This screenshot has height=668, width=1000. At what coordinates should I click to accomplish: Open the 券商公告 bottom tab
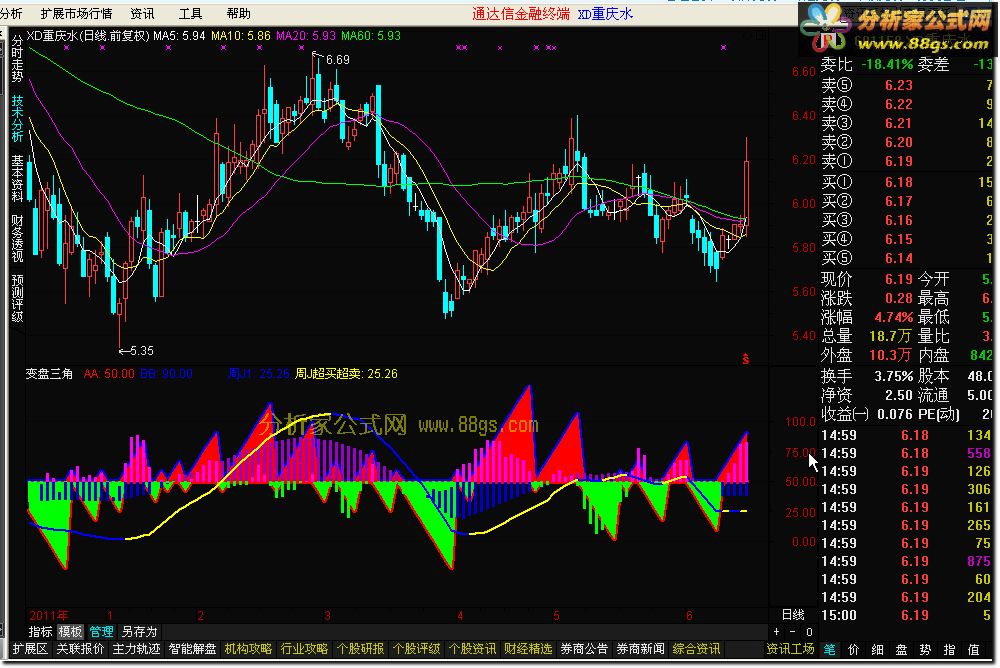point(584,649)
